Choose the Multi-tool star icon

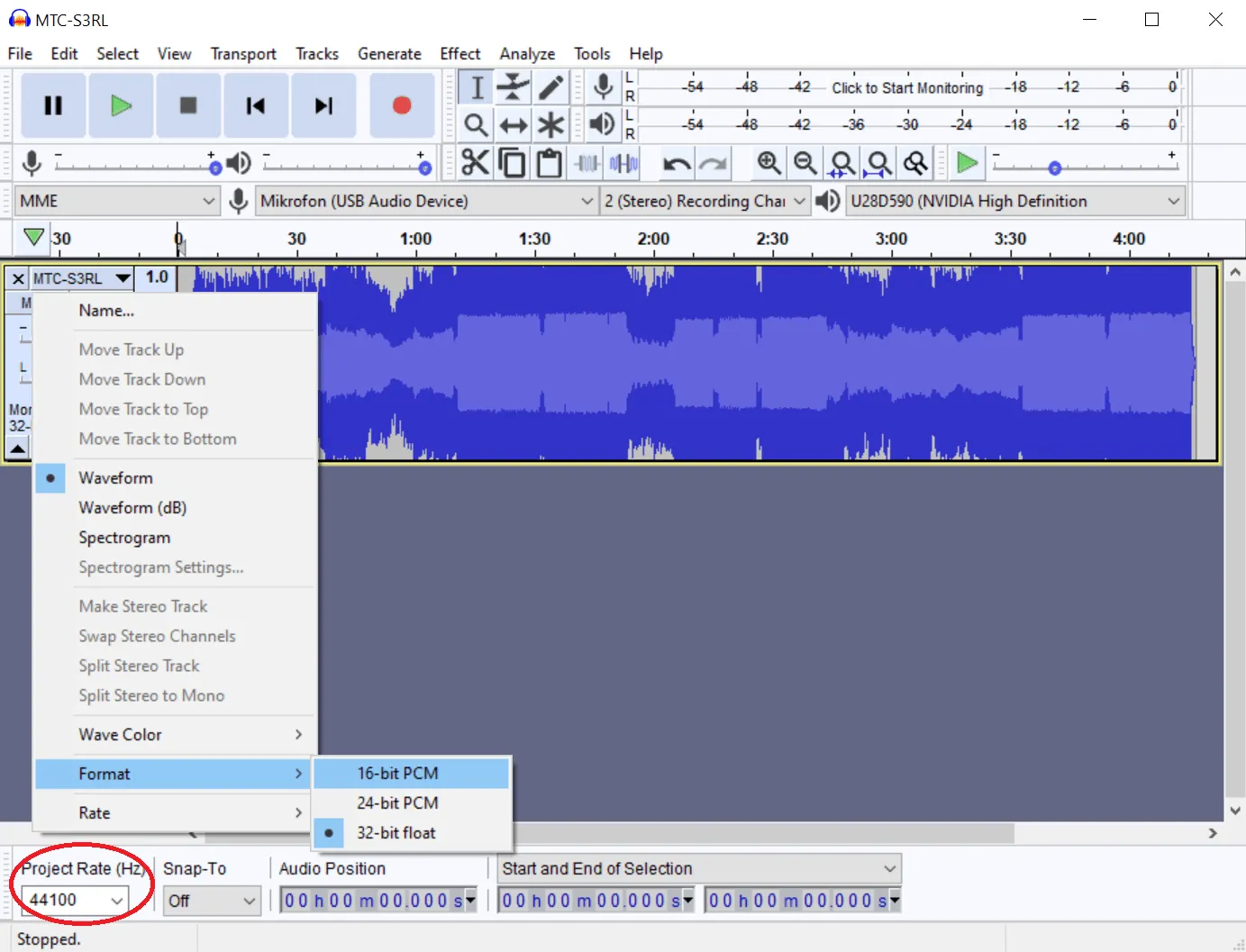[550, 124]
